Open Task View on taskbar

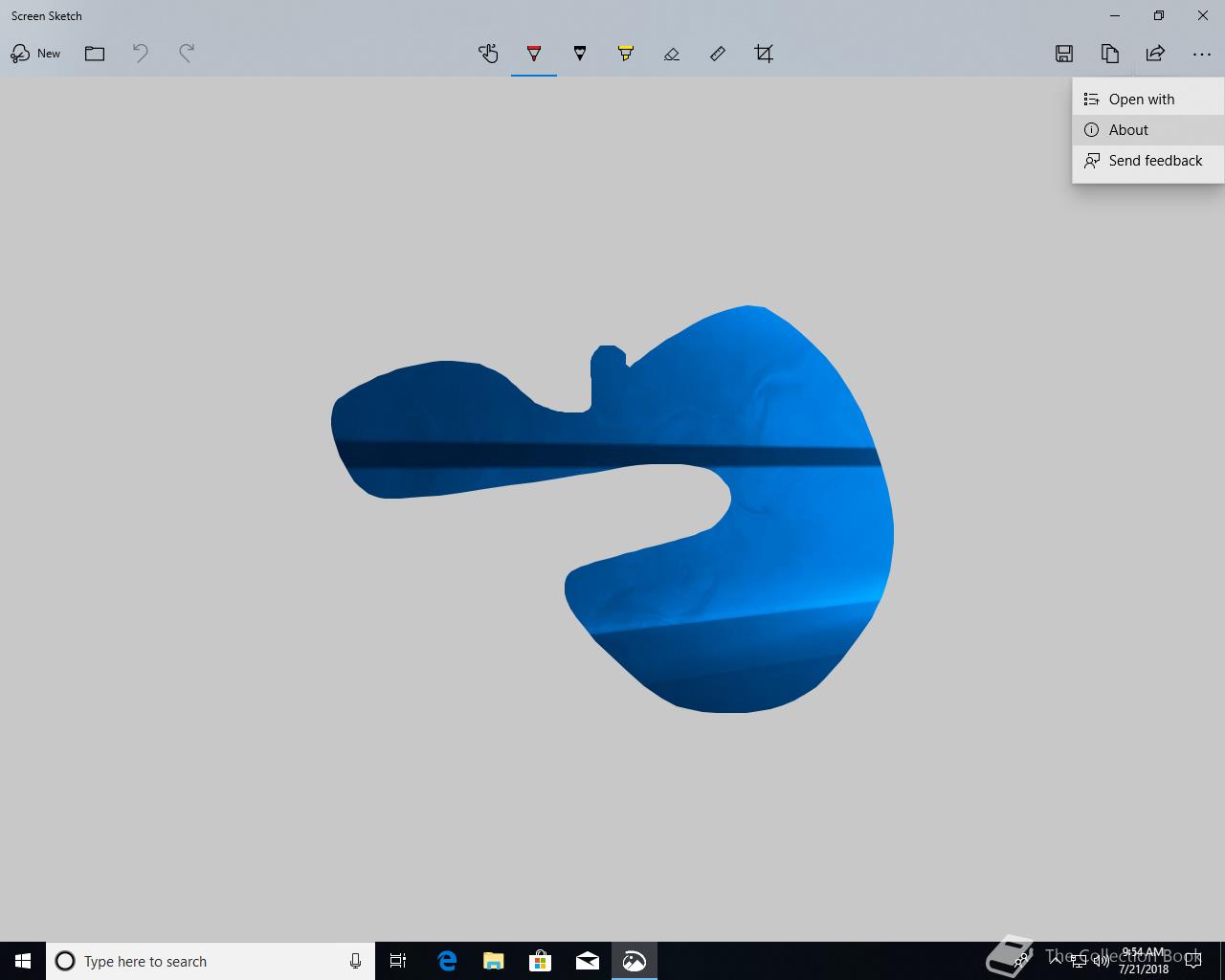(x=398, y=961)
